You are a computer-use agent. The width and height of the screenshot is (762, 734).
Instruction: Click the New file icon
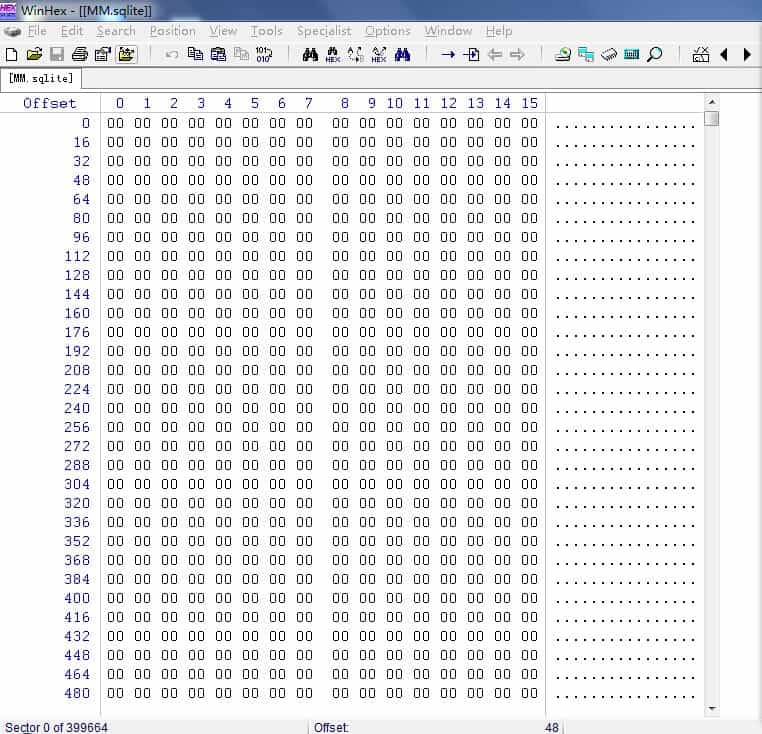(x=12, y=54)
